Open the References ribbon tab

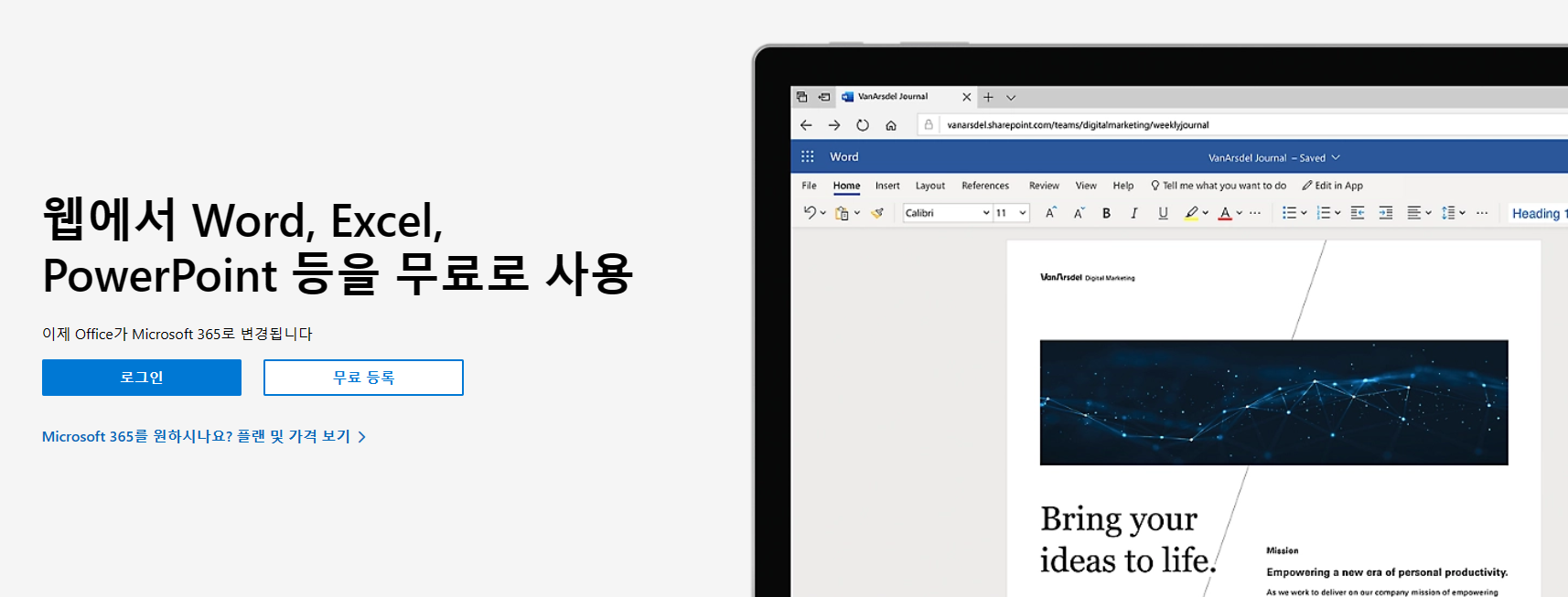click(x=985, y=186)
